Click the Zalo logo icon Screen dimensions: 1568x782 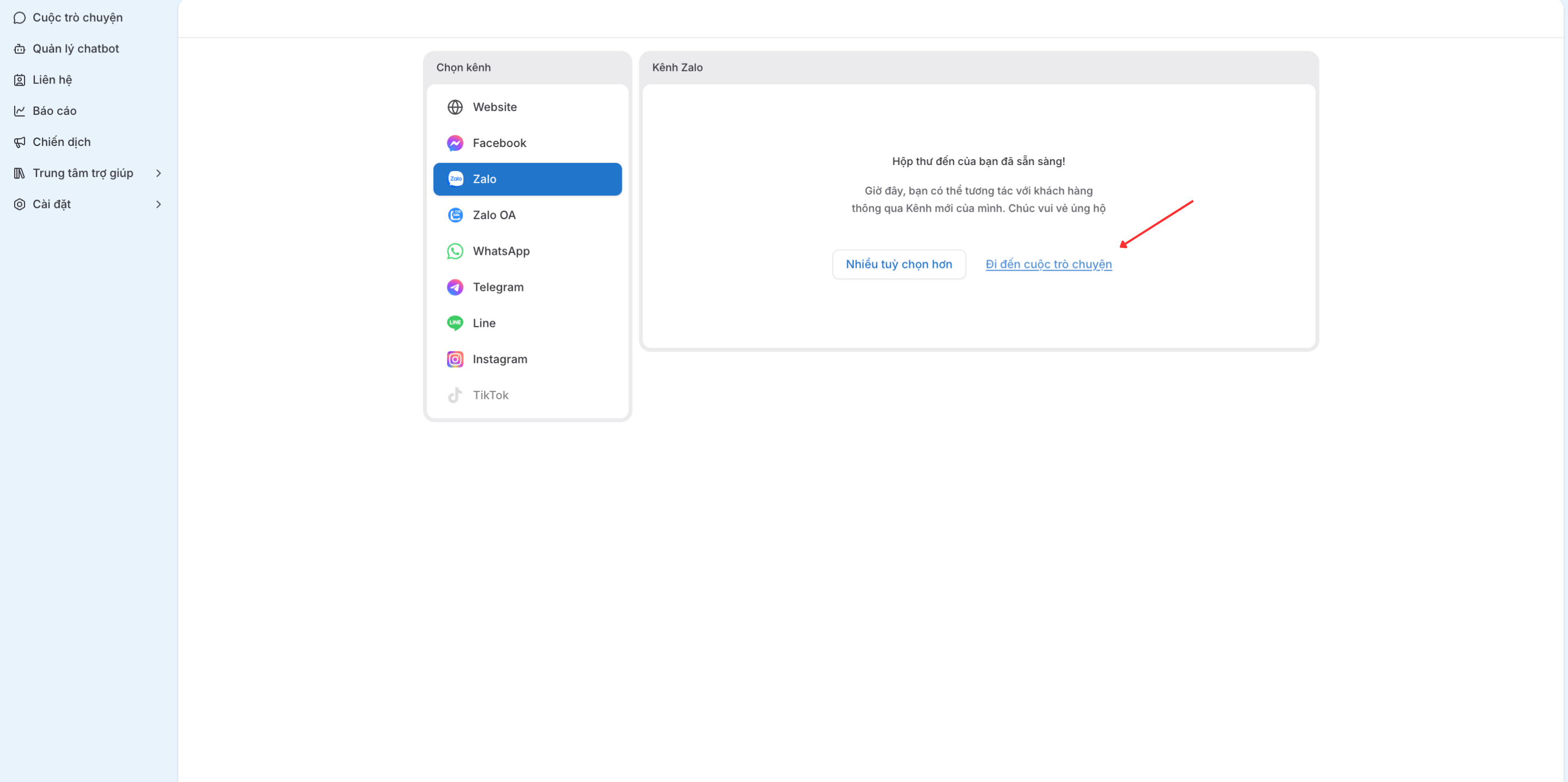coord(455,179)
